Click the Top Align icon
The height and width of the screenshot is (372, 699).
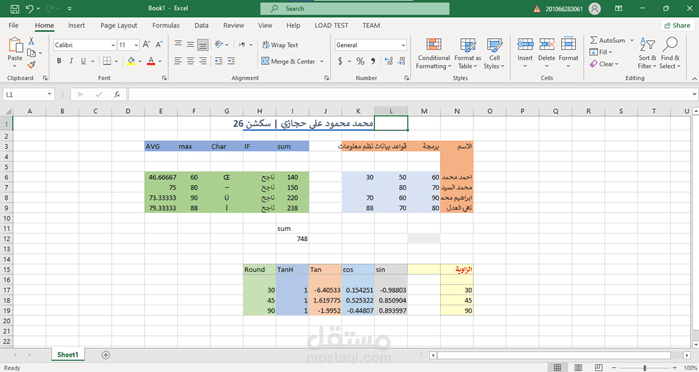[178, 44]
